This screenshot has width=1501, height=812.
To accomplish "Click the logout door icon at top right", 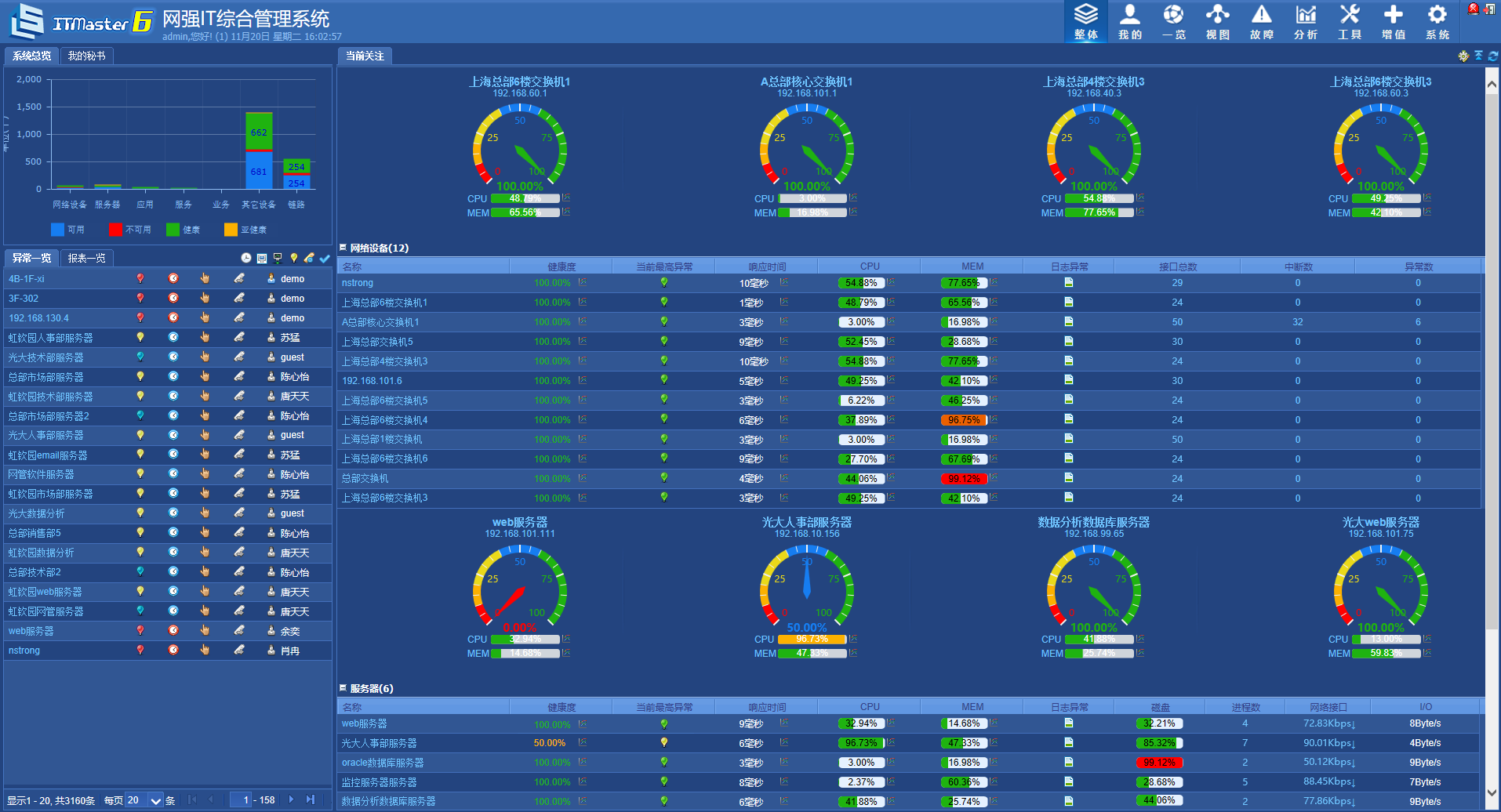I will tap(1489, 9).
